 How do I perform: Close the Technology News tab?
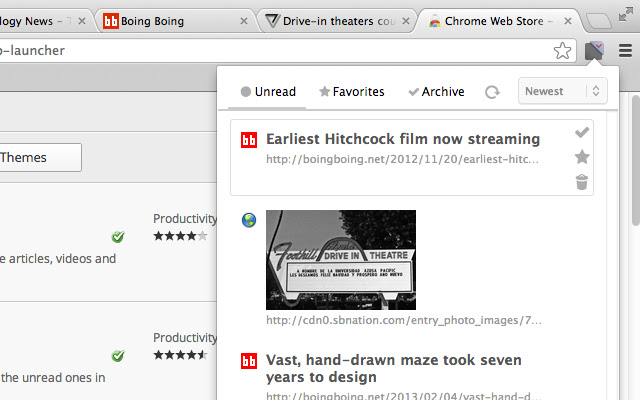click(82, 21)
